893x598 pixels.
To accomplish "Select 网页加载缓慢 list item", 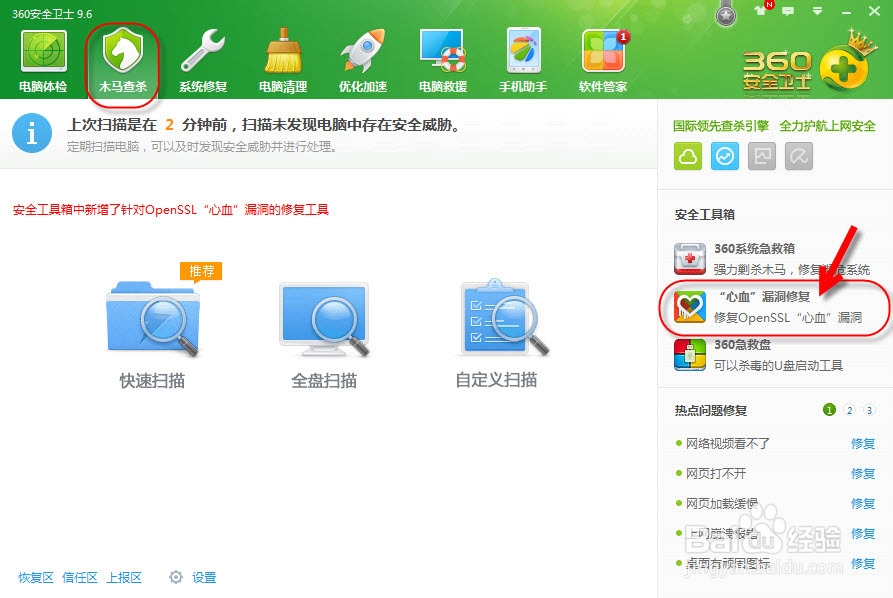I will click(x=722, y=503).
